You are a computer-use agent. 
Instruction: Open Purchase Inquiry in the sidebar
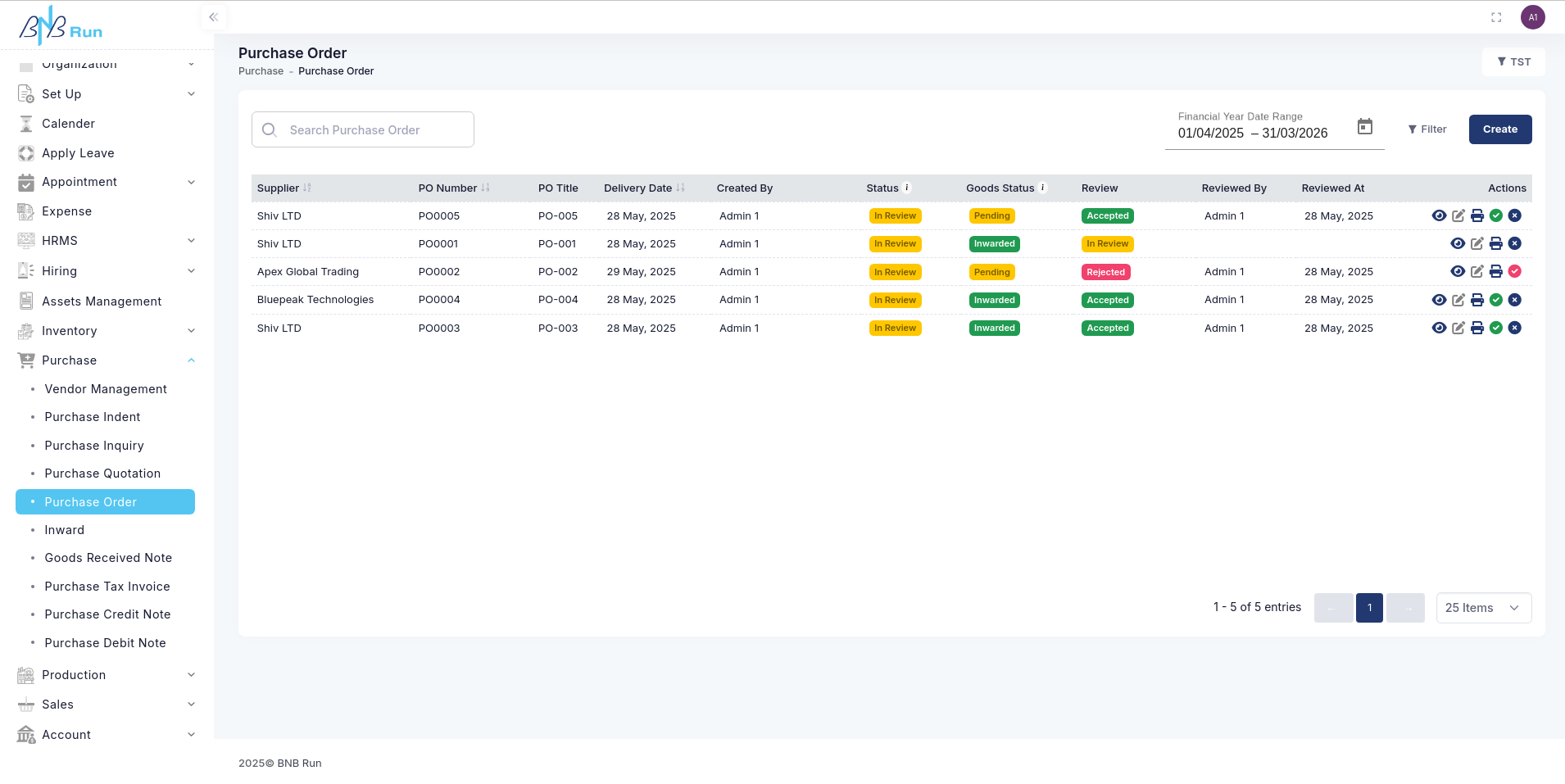pyautogui.click(x=94, y=446)
